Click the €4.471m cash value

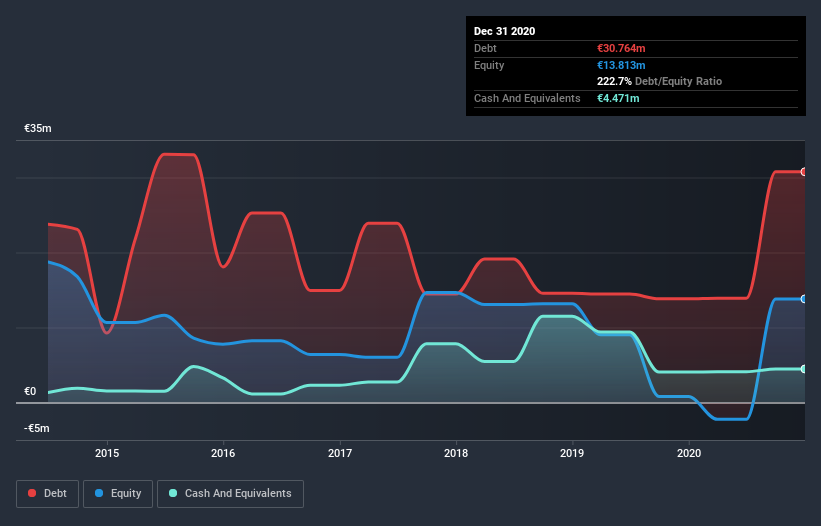pos(618,98)
